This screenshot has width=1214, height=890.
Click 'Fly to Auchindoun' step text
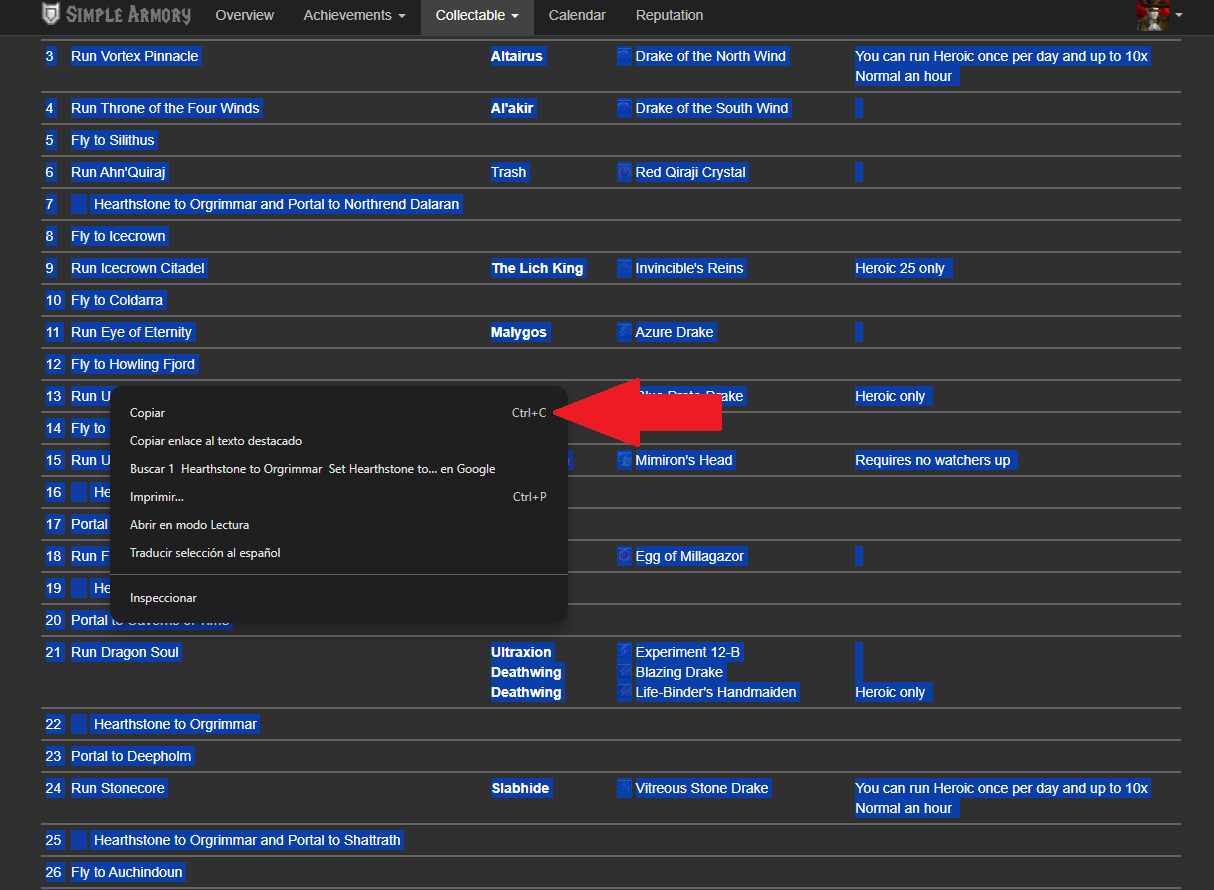coord(127,872)
